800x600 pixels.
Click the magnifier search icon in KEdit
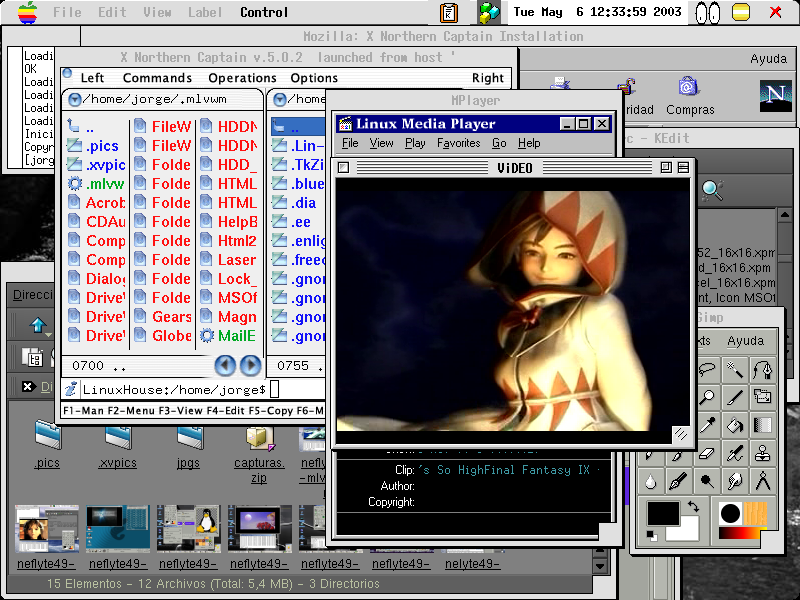712,190
